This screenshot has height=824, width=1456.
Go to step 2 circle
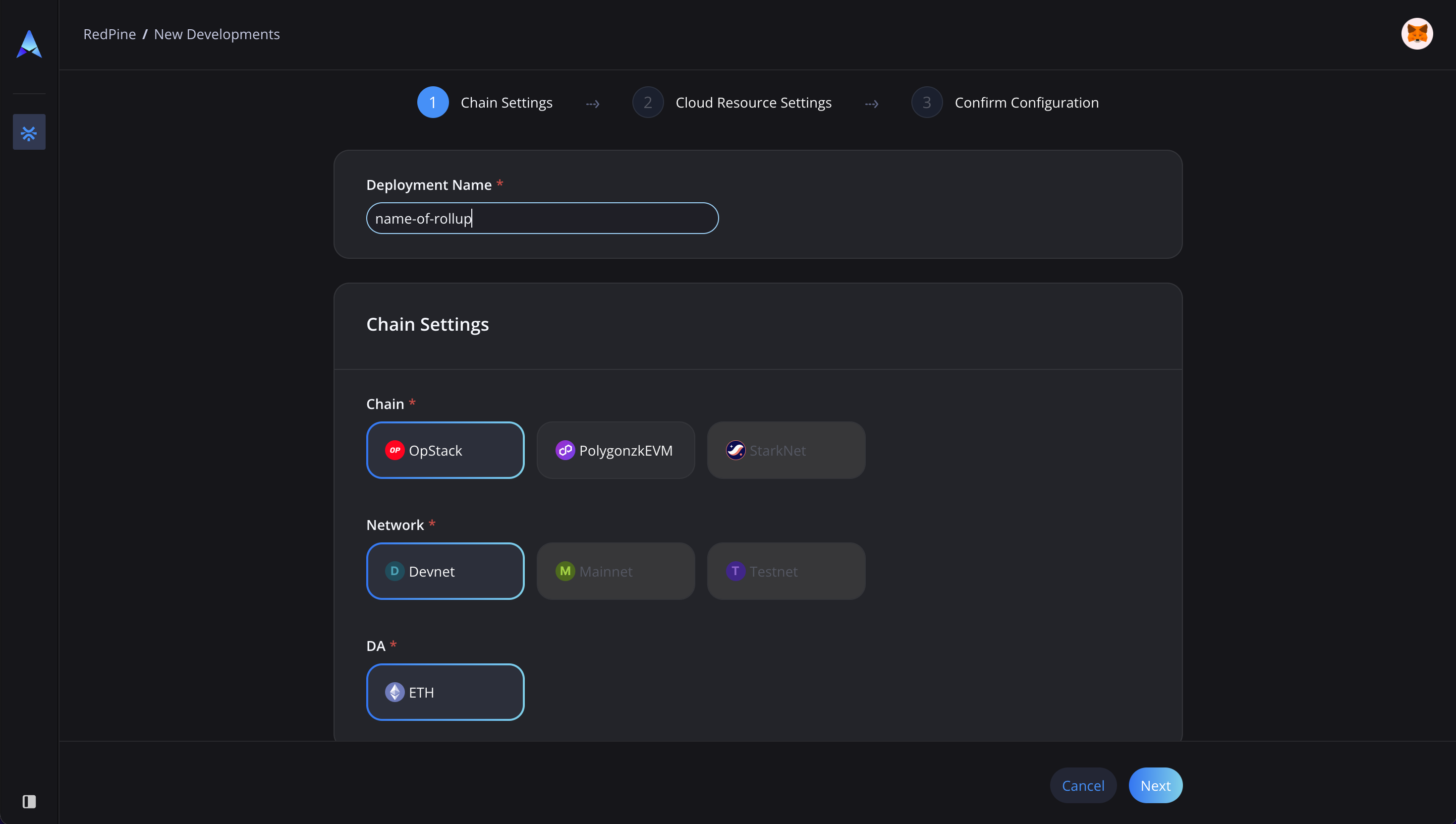click(x=648, y=103)
